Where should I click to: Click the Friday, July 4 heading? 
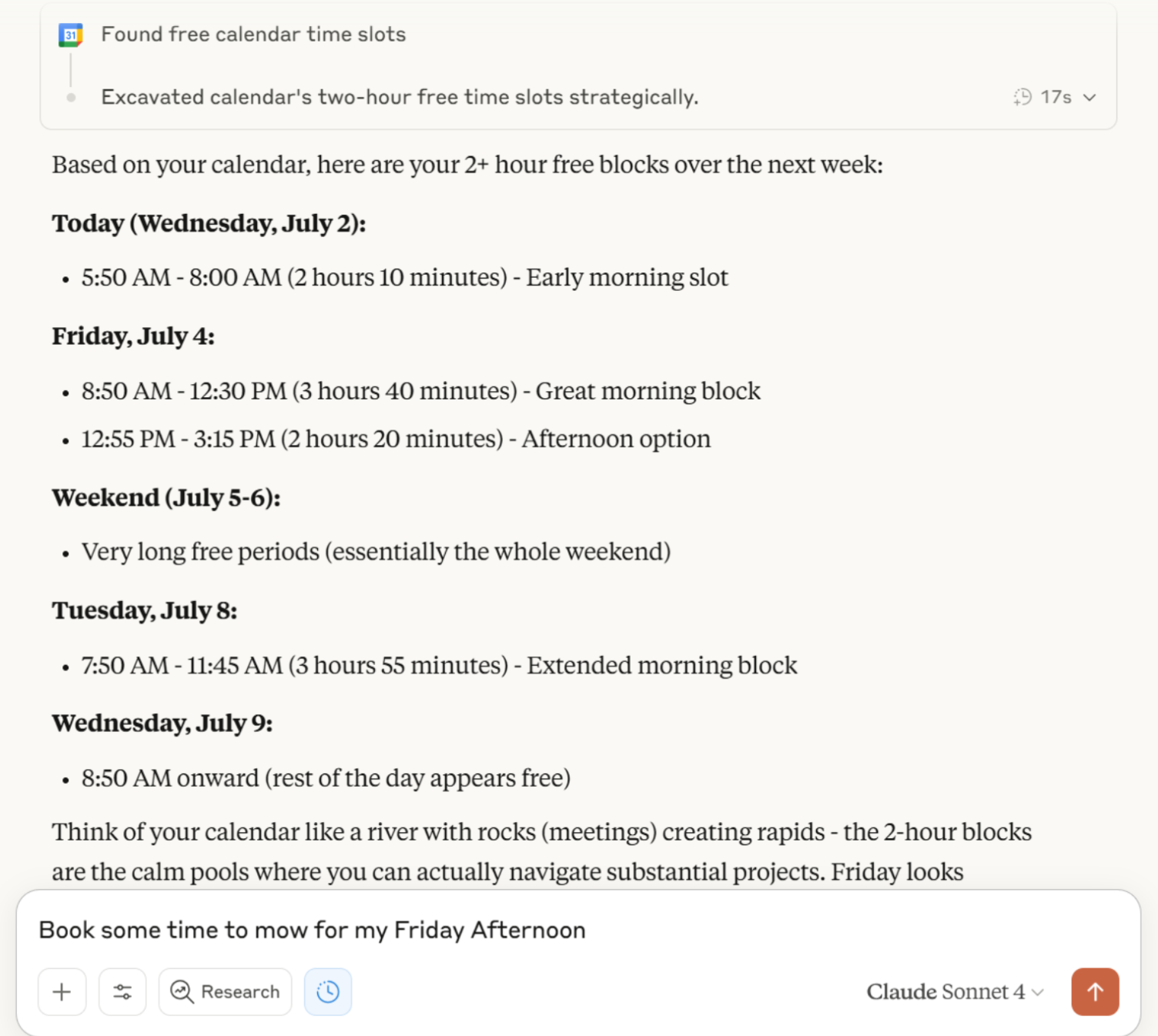(133, 336)
